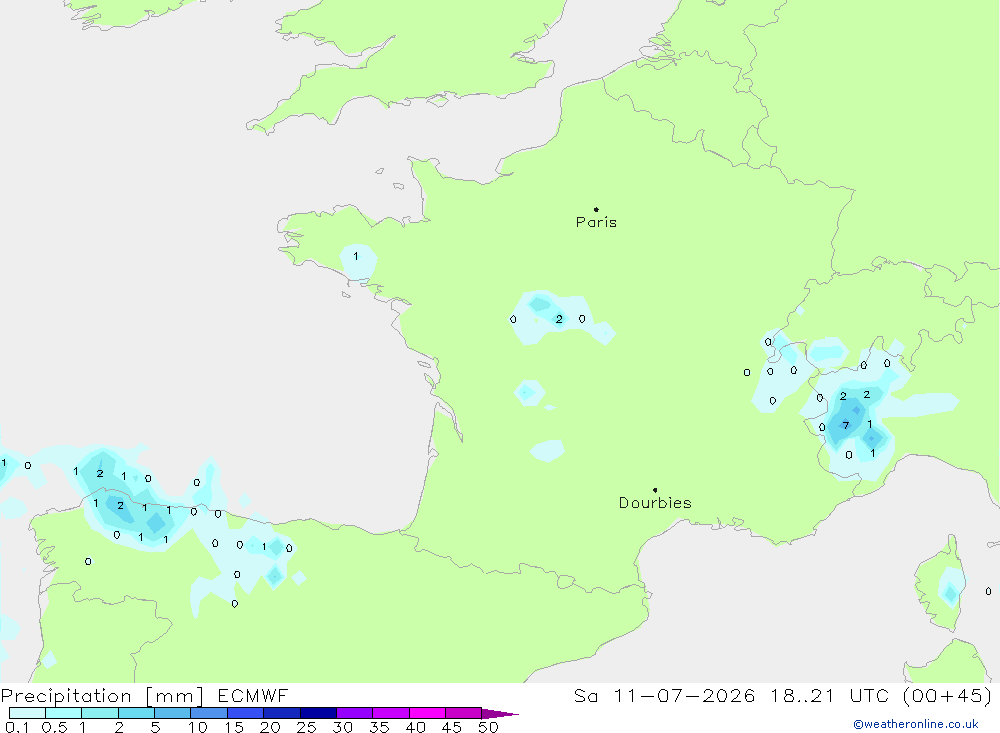
Task: Click the Dourbies city label
Action: coord(655,503)
